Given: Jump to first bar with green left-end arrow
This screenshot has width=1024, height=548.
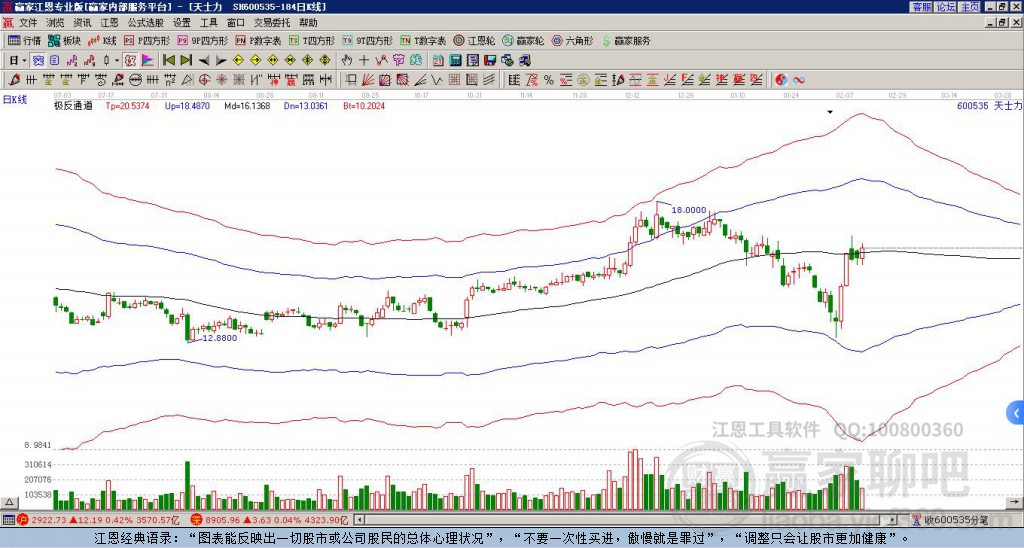Looking at the screenshot, I should [168, 61].
